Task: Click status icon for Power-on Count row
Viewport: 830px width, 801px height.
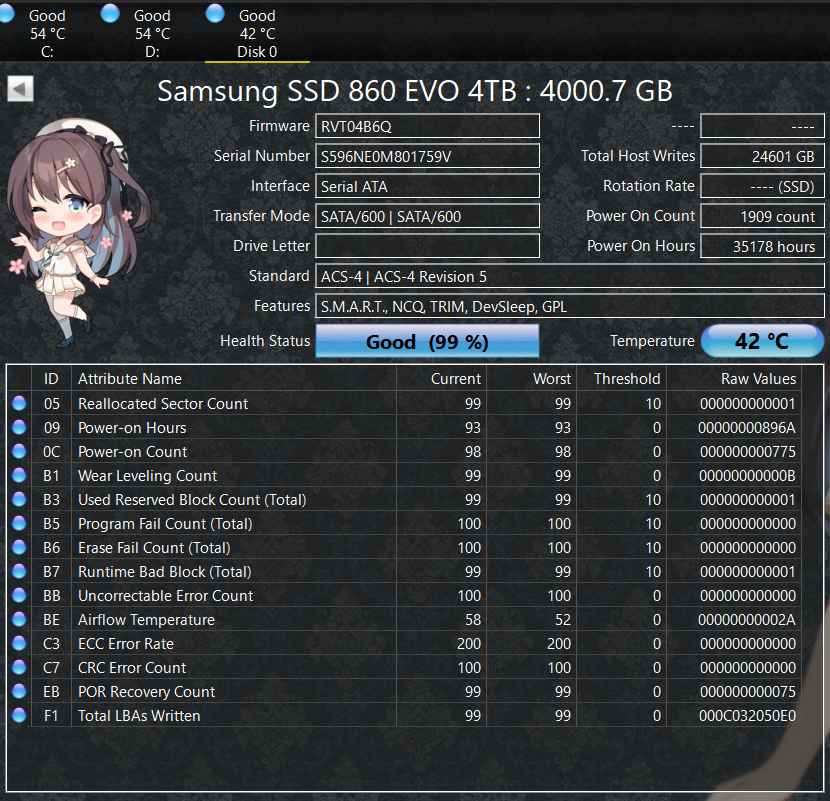Action: pyautogui.click(x=19, y=451)
